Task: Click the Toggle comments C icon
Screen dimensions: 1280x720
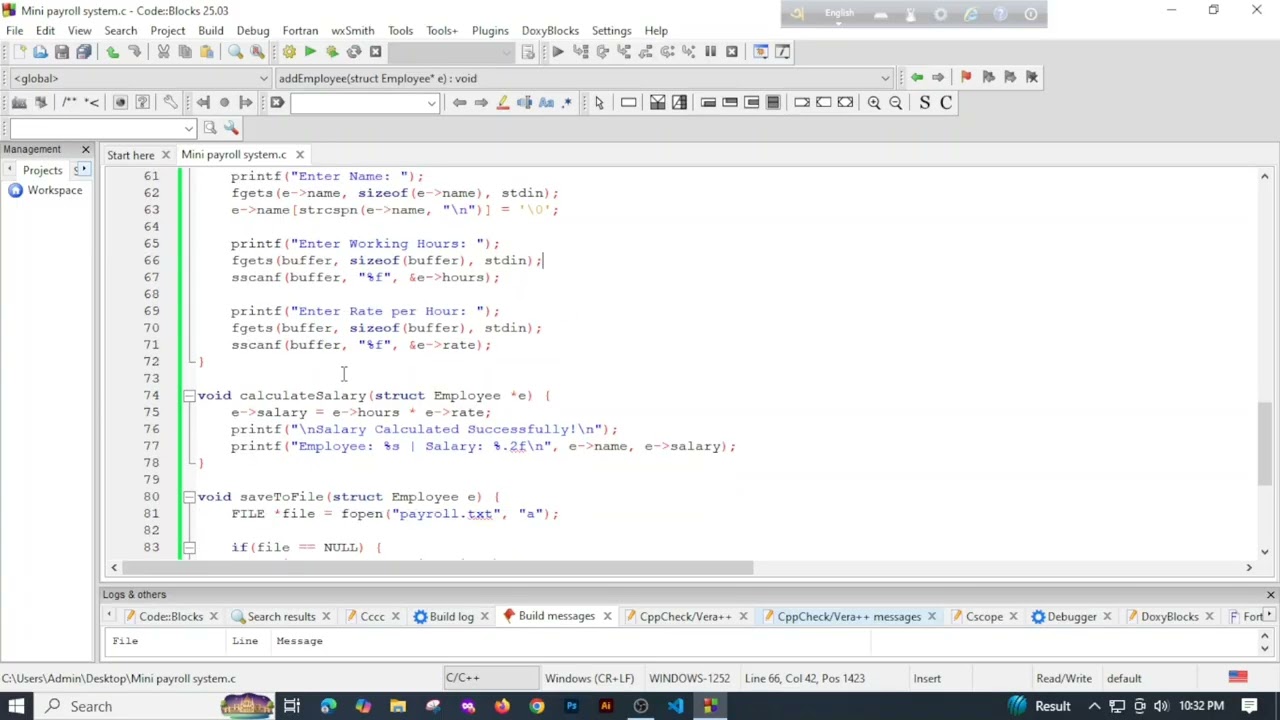Action: tap(945, 102)
